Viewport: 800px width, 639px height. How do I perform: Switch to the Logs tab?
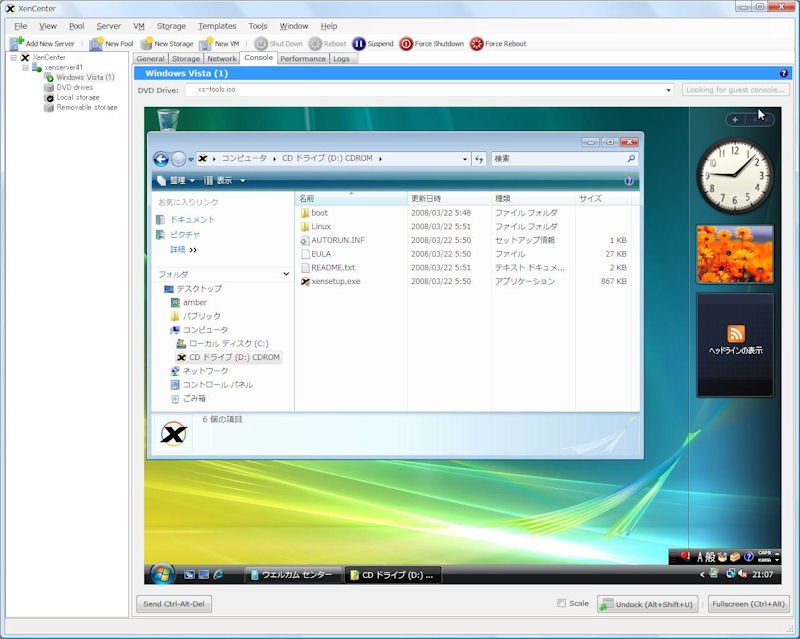(x=341, y=59)
